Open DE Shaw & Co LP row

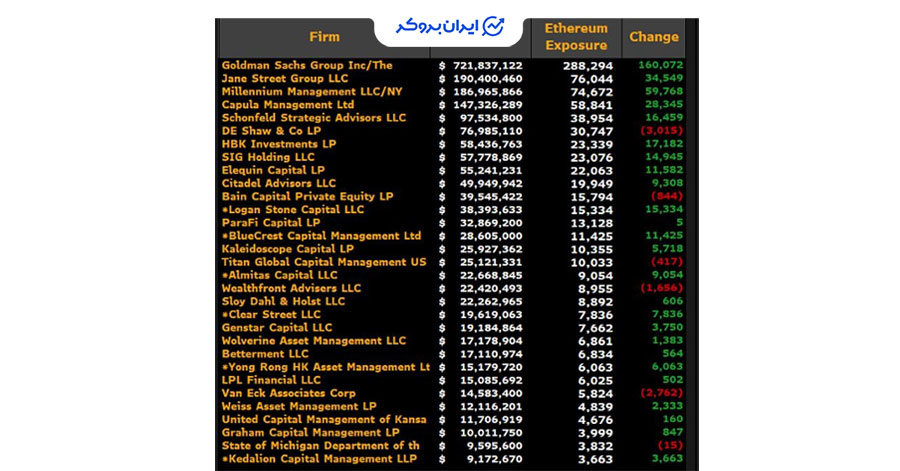click(x=271, y=131)
